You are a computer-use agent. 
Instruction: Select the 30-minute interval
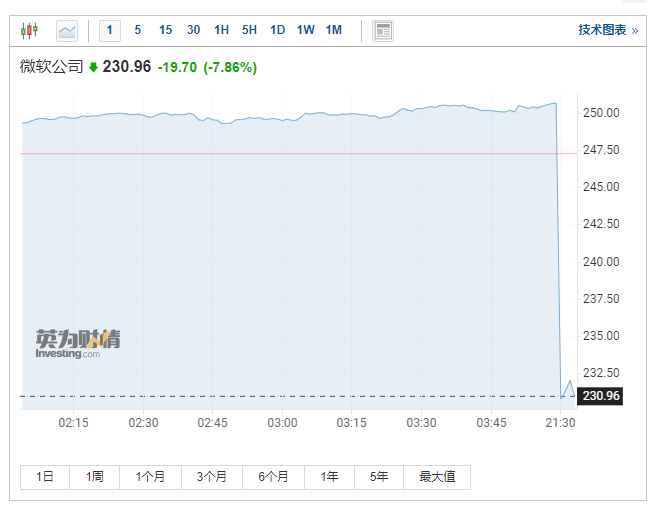coord(193,30)
